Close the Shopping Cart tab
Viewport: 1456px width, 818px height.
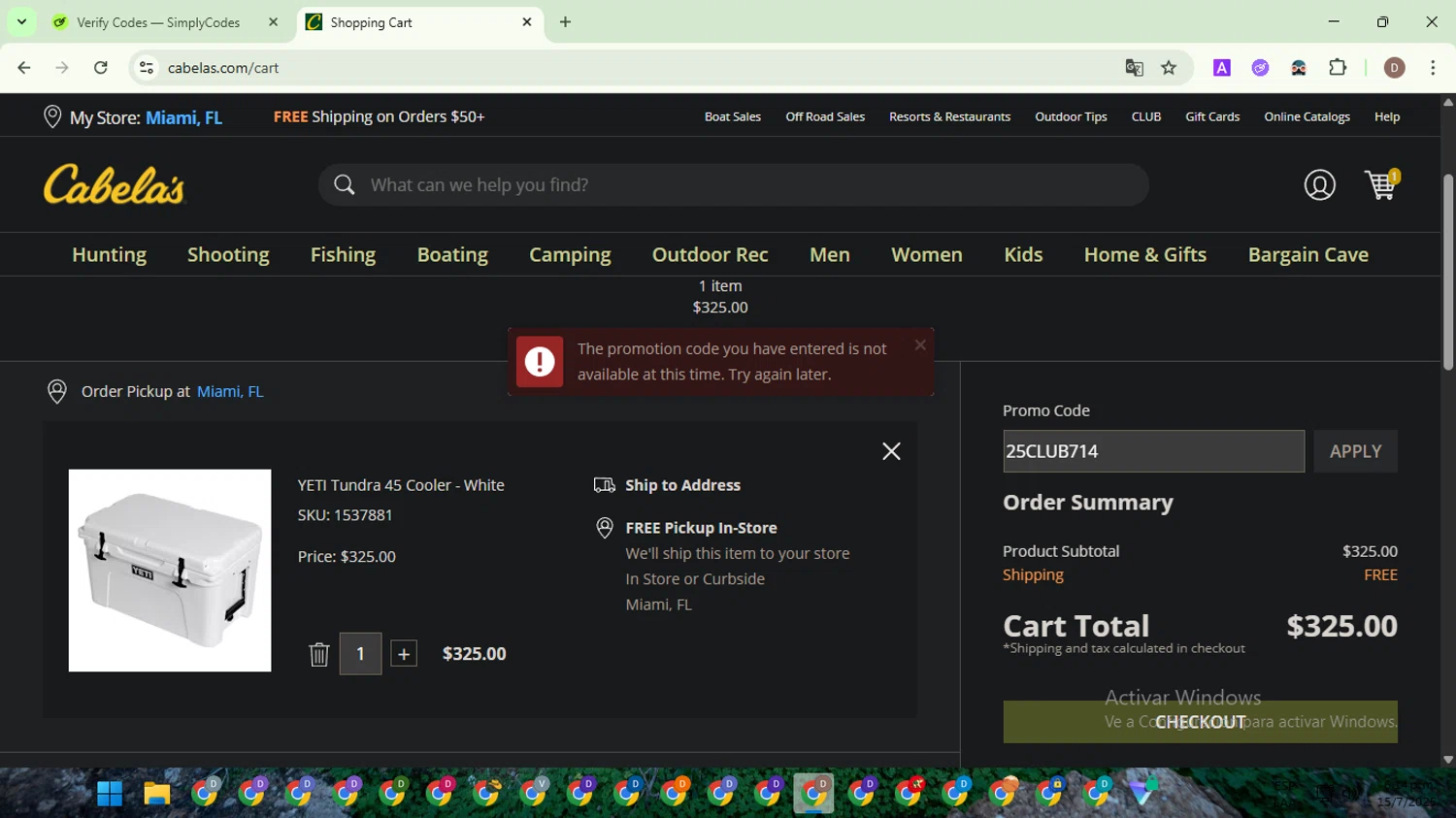coord(527,21)
